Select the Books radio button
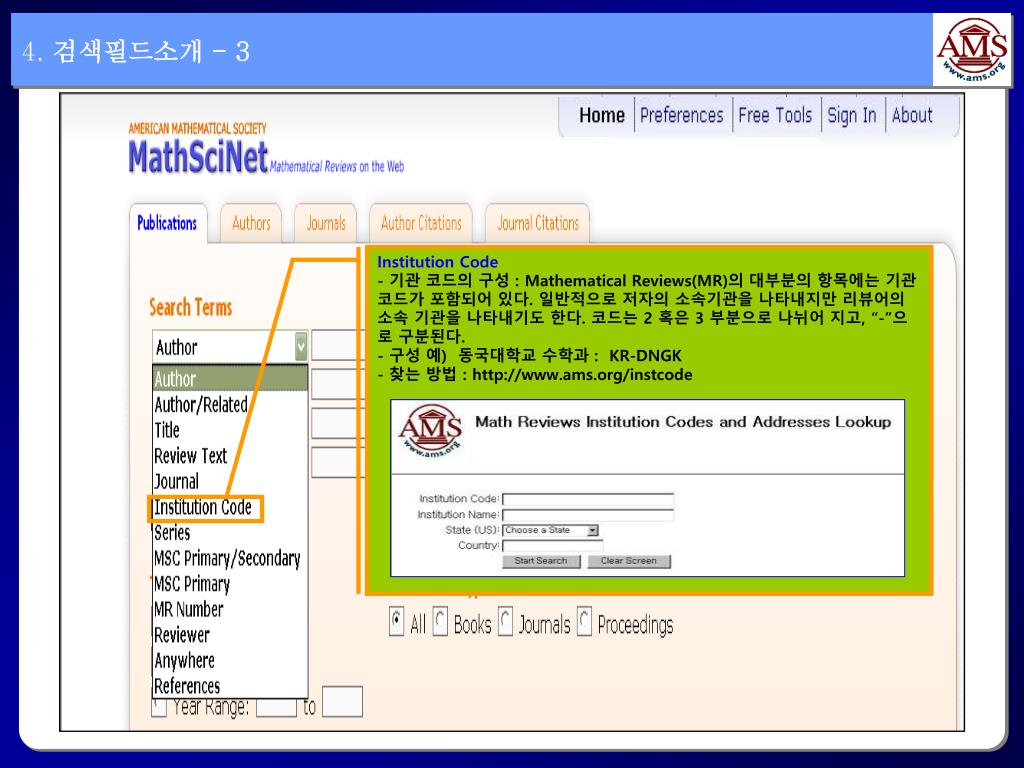 (x=441, y=622)
